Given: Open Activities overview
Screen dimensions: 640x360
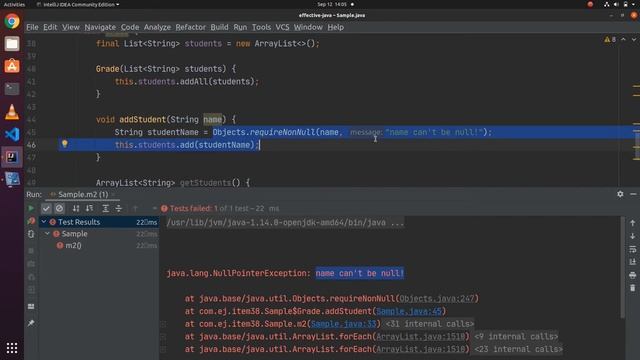Looking at the screenshot, I should [x=14, y=4].
